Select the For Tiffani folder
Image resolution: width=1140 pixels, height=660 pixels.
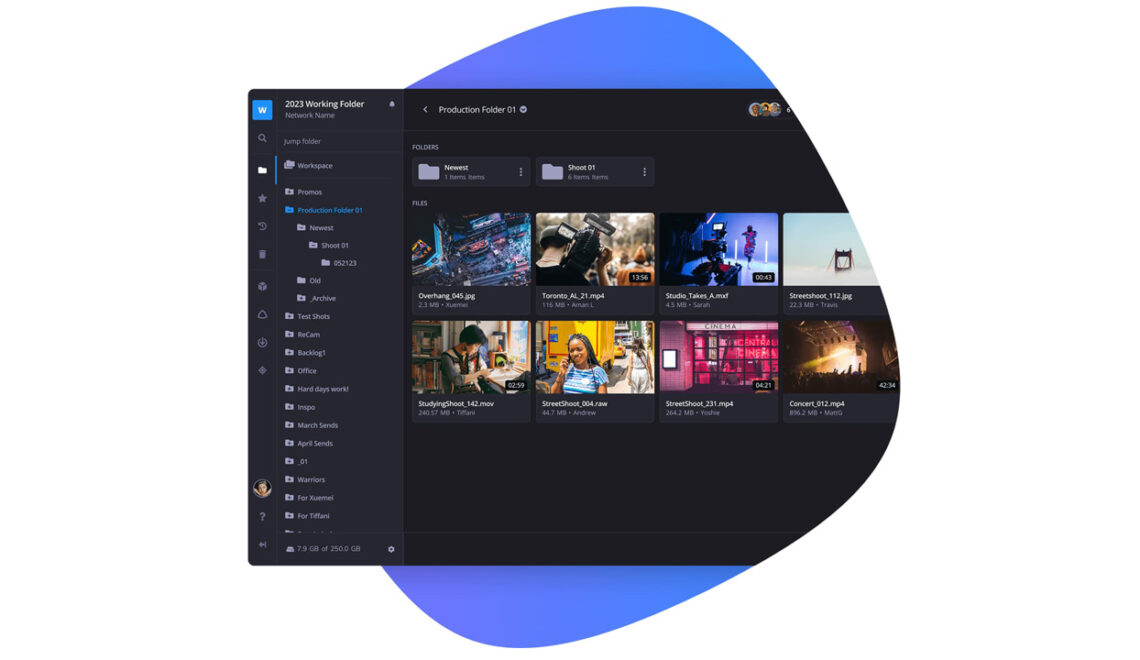click(308, 516)
